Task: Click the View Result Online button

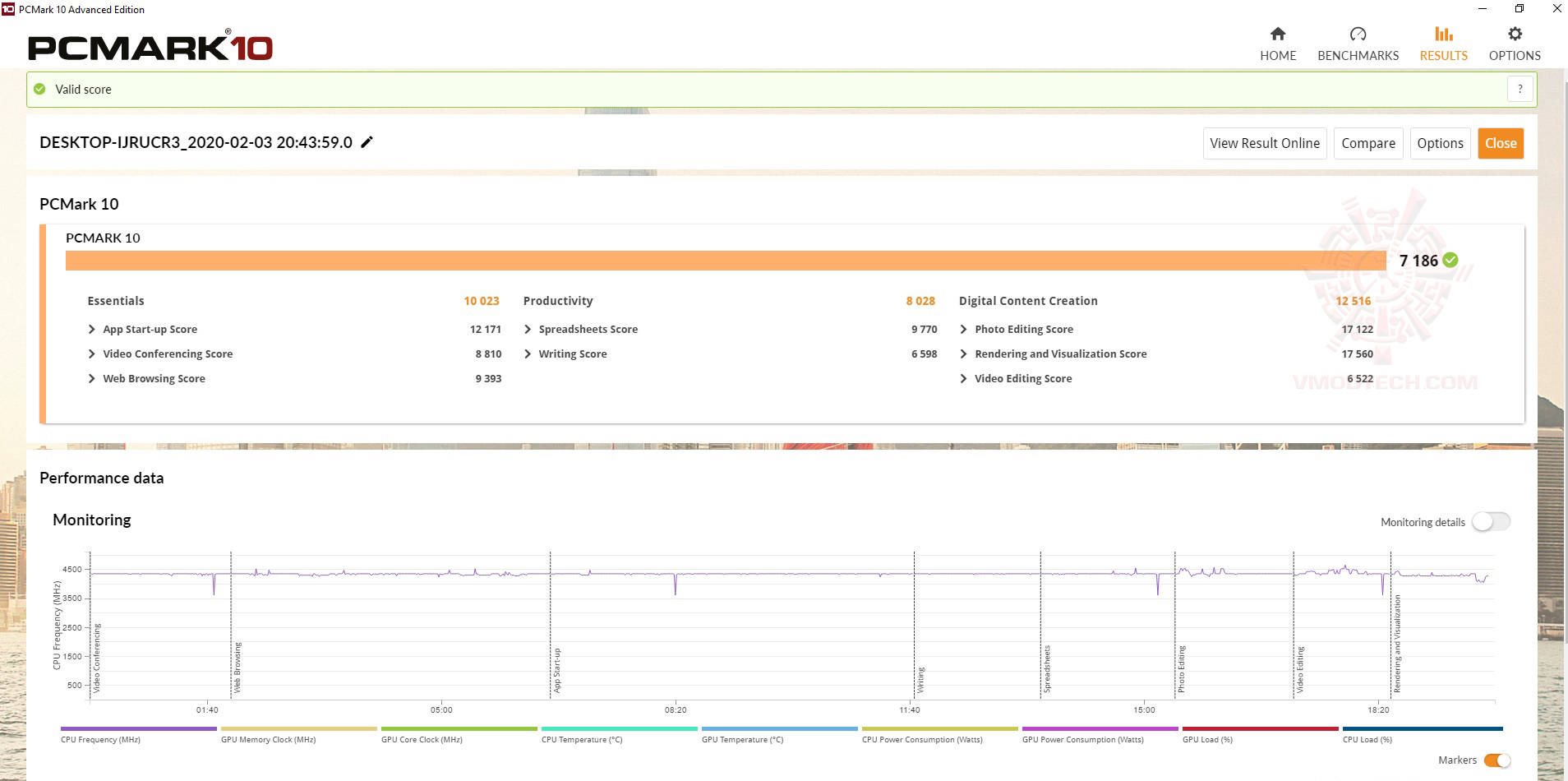Action: click(1265, 143)
